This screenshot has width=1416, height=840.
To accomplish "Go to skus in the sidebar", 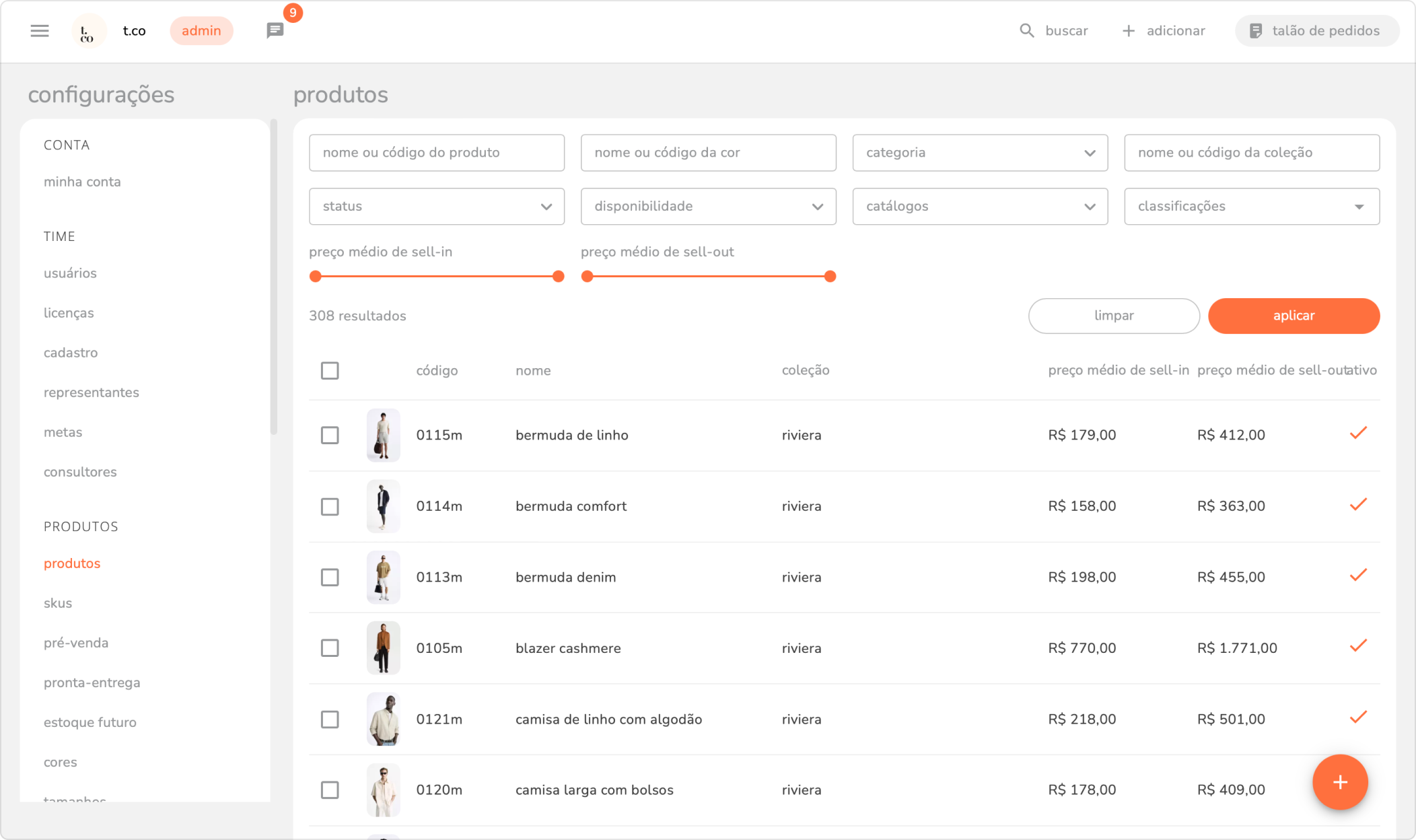I will click(58, 603).
